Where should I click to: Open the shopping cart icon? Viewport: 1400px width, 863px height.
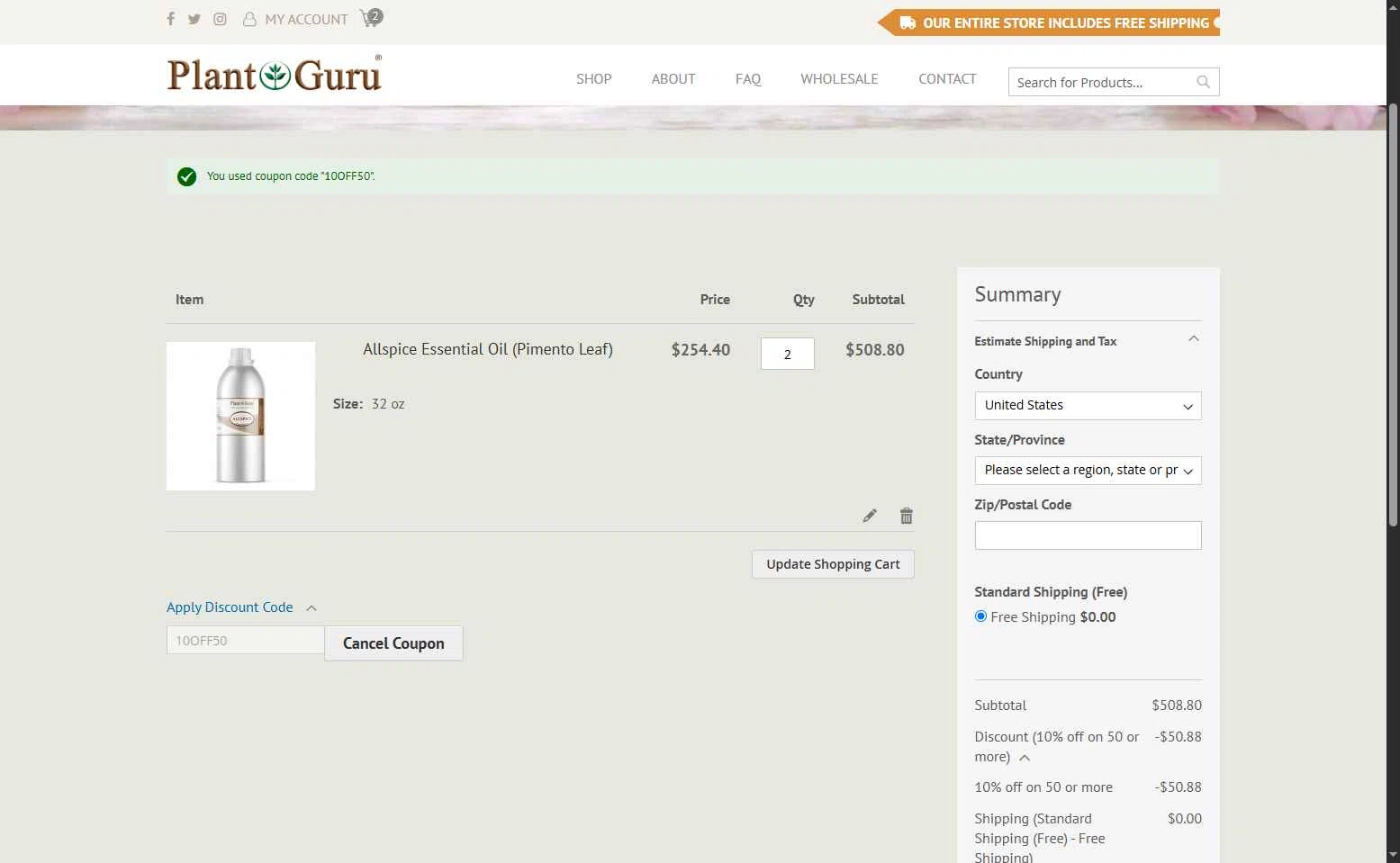click(x=370, y=18)
